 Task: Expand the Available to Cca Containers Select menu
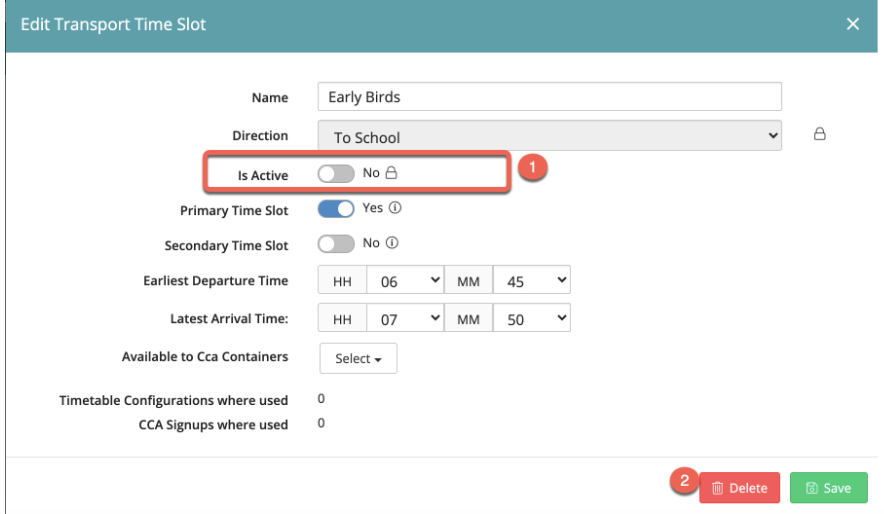click(358, 358)
